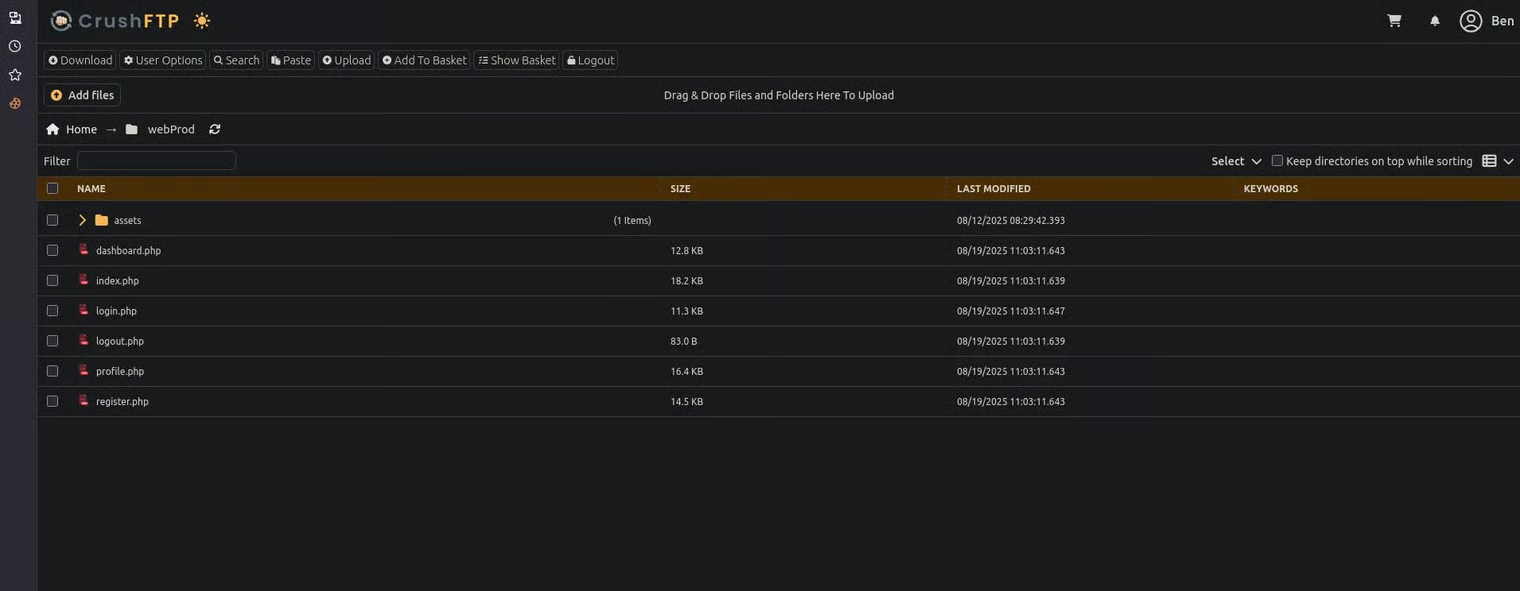Enable Keep directories on top while sorting

pyautogui.click(x=1277, y=161)
